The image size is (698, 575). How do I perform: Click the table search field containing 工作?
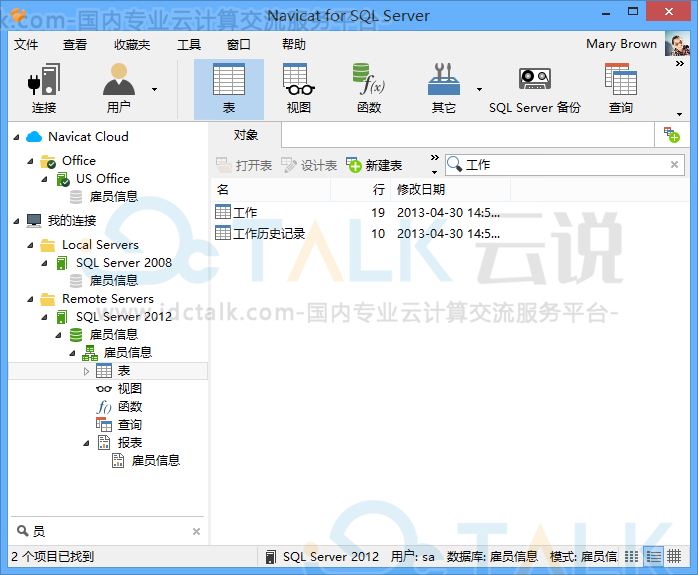tap(564, 165)
